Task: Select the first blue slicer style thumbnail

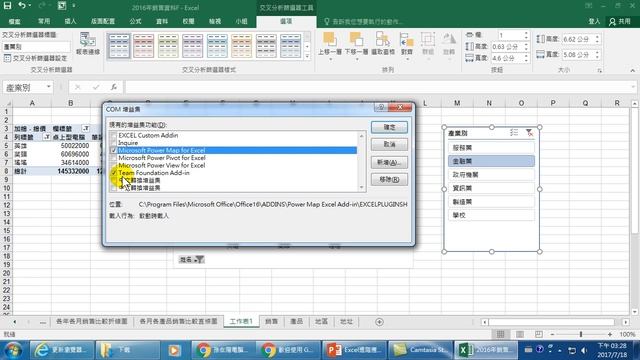Action: tap(119, 46)
